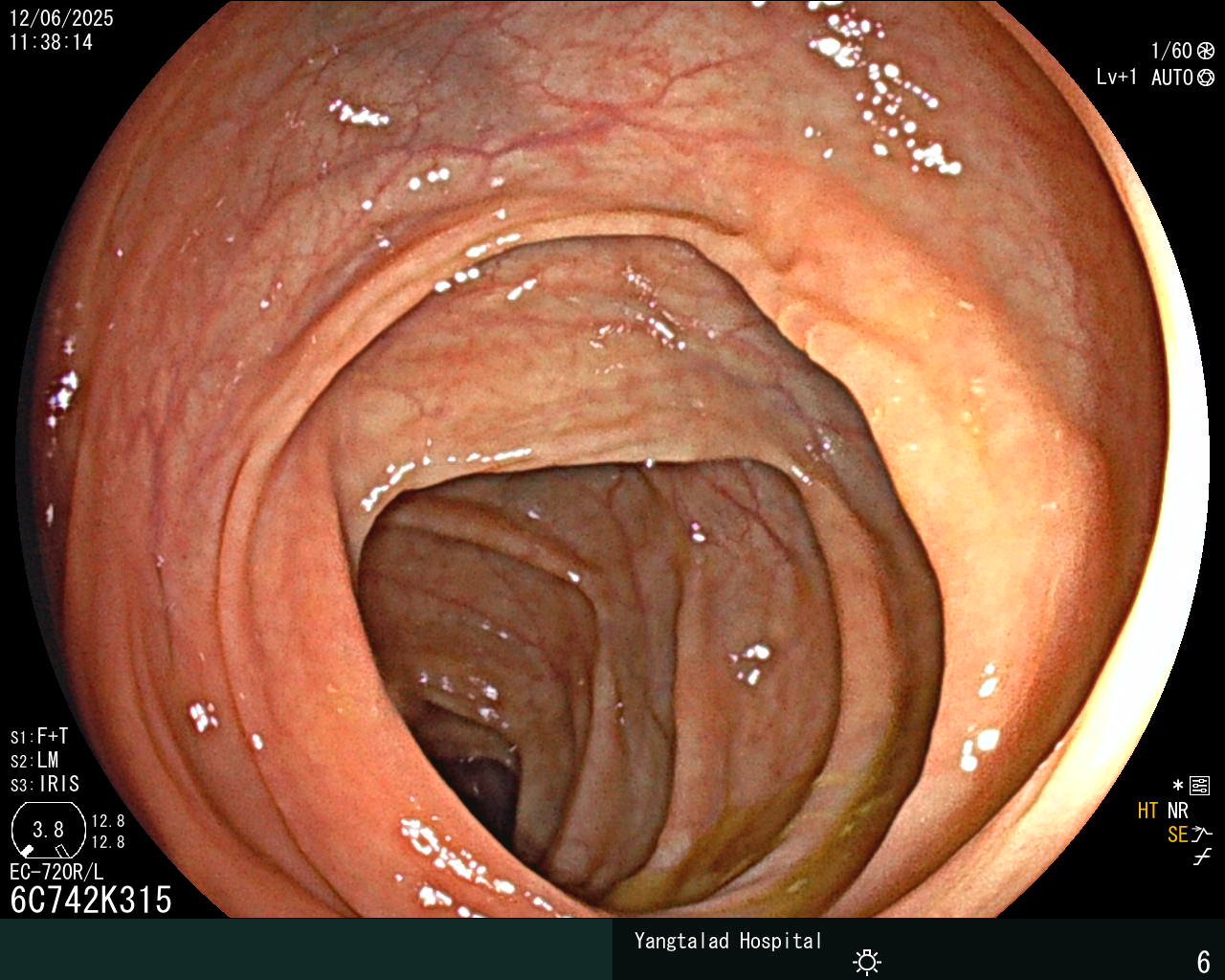
Task: Click the upper 12.8 diameter value
Action: (108, 821)
